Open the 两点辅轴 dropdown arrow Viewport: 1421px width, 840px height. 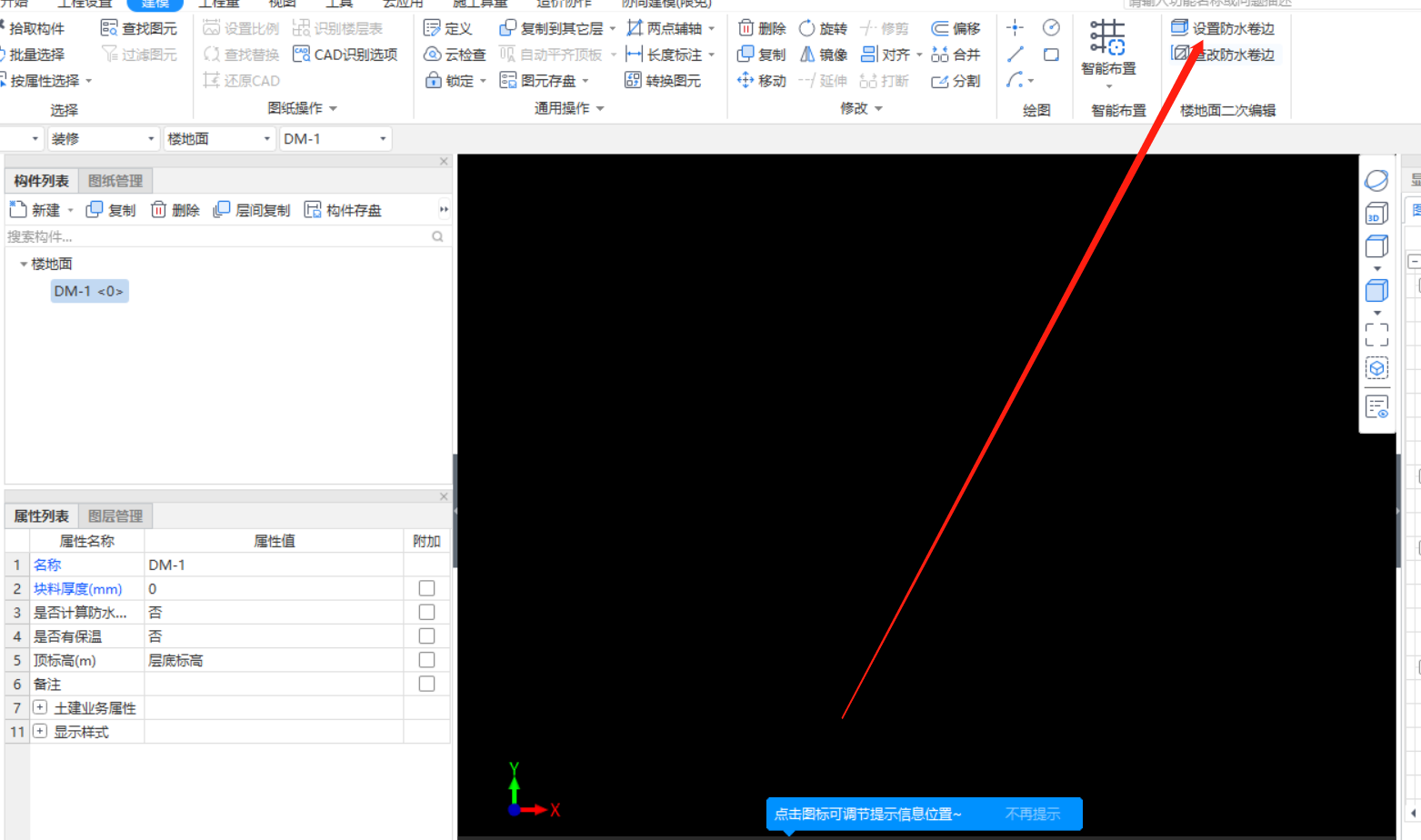(x=711, y=28)
